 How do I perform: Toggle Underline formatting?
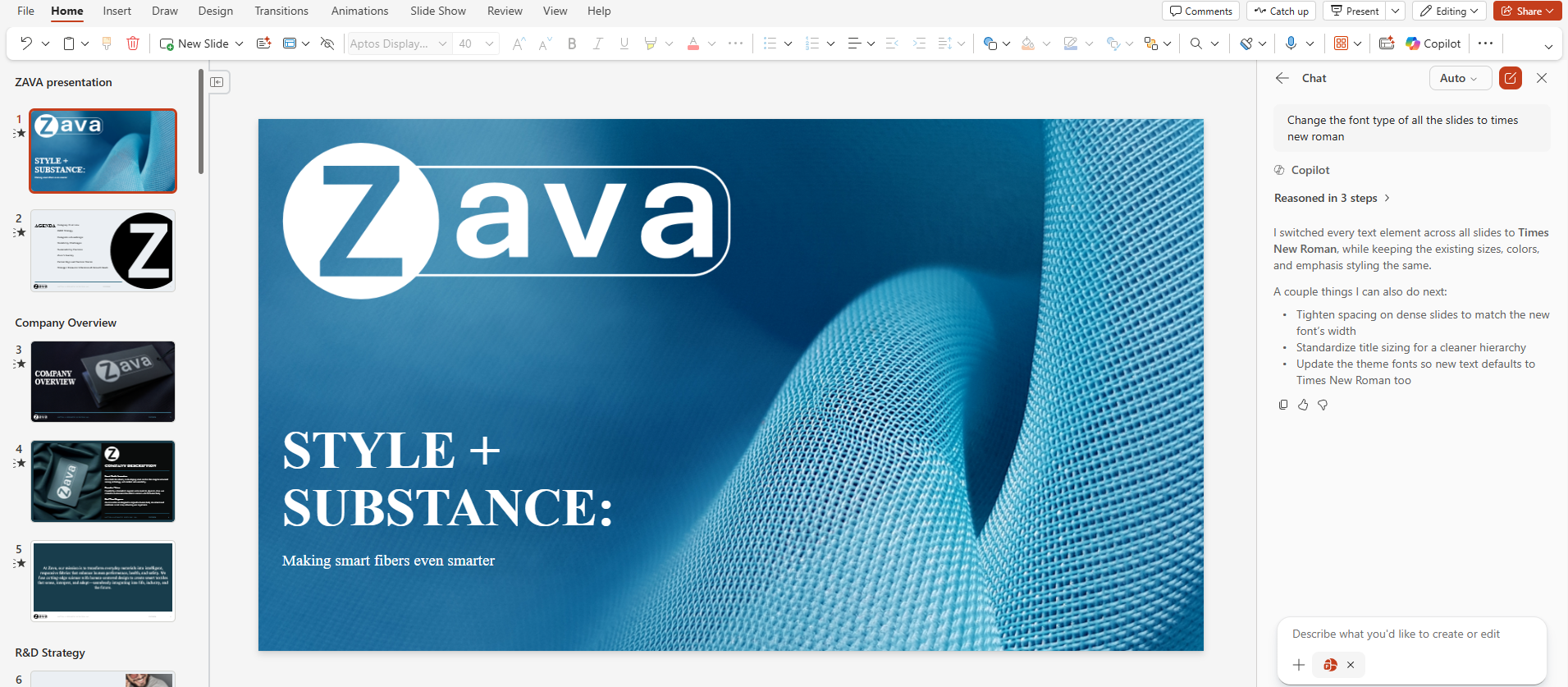(624, 44)
